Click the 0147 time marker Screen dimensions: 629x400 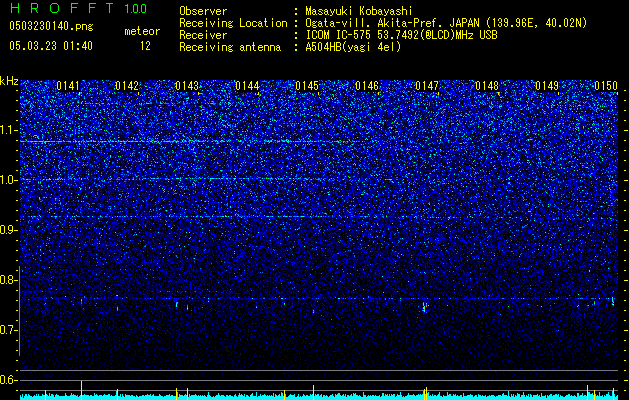(x=427, y=86)
